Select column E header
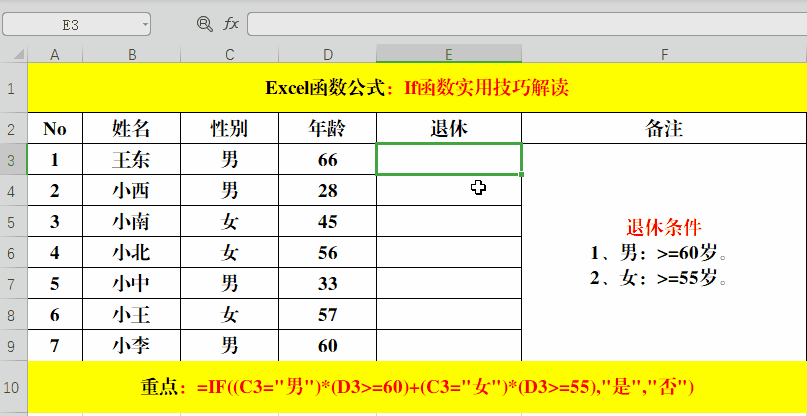Image resolution: width=807 pixels, height=416 pixels. point(449,54)
